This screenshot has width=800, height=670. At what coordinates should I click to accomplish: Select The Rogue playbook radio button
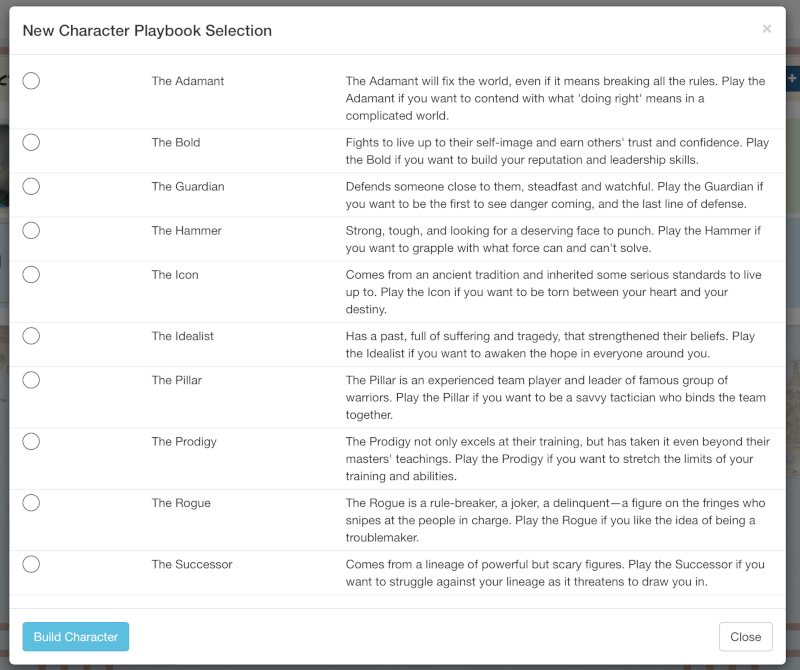click(x=30, y=503)
